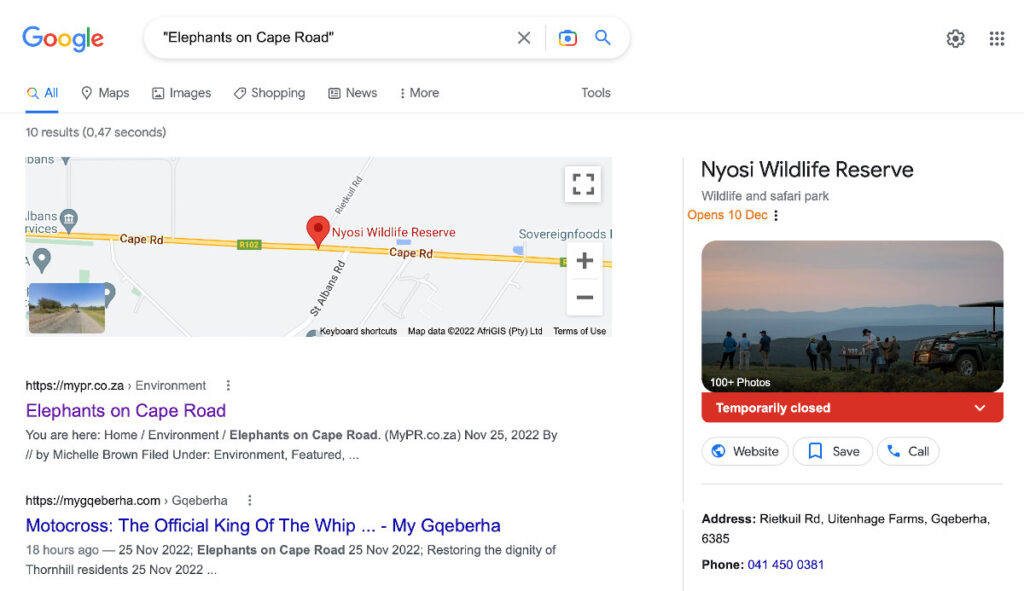Save Nyosi Wildlife Reserve to your list
The image size is (1024, 591).
[833, 451]
